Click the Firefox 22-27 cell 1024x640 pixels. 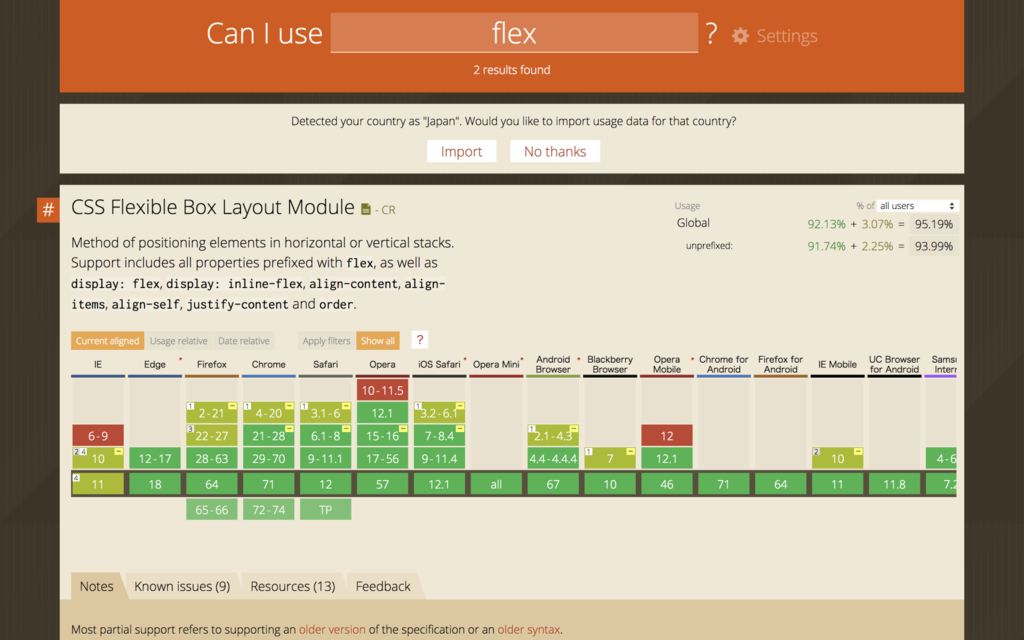pyautogui.click(x=212, y=436)
